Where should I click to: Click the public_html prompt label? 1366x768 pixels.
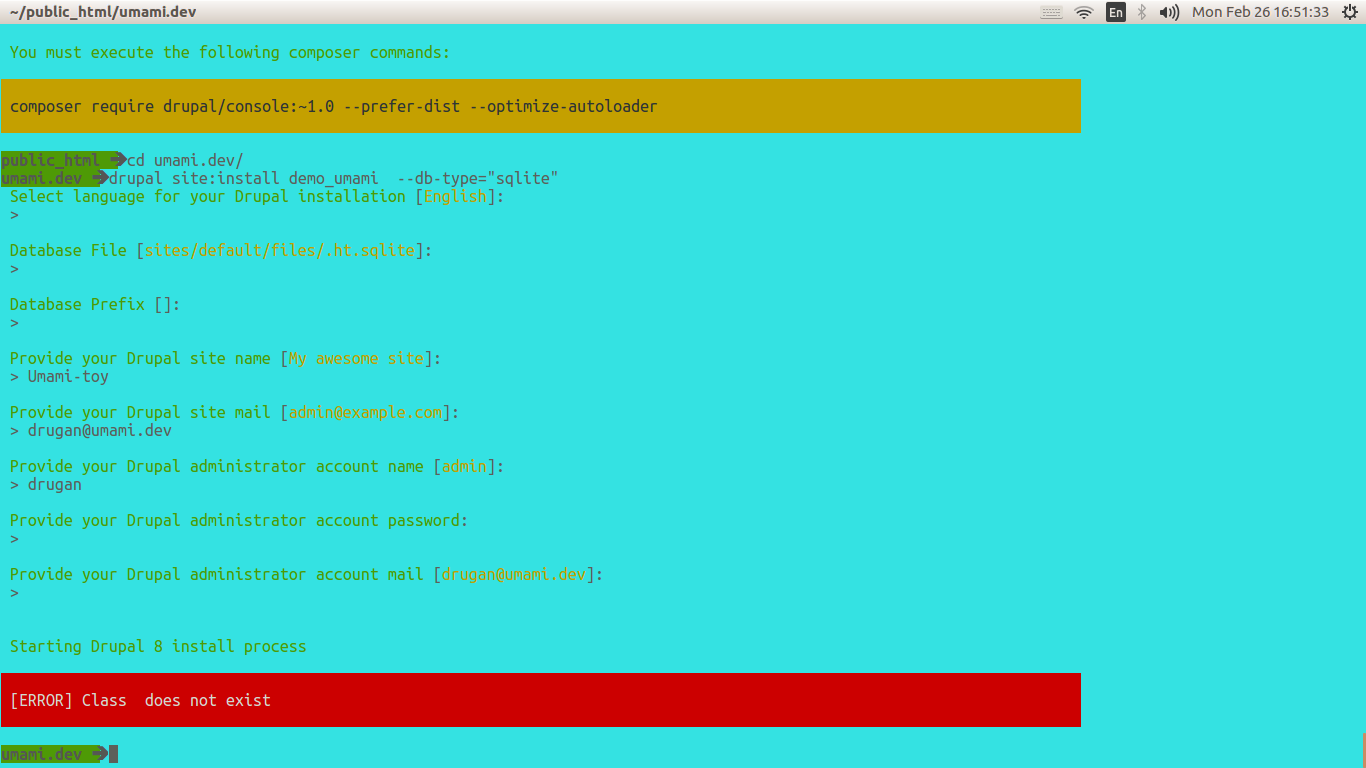coord(50,160)
